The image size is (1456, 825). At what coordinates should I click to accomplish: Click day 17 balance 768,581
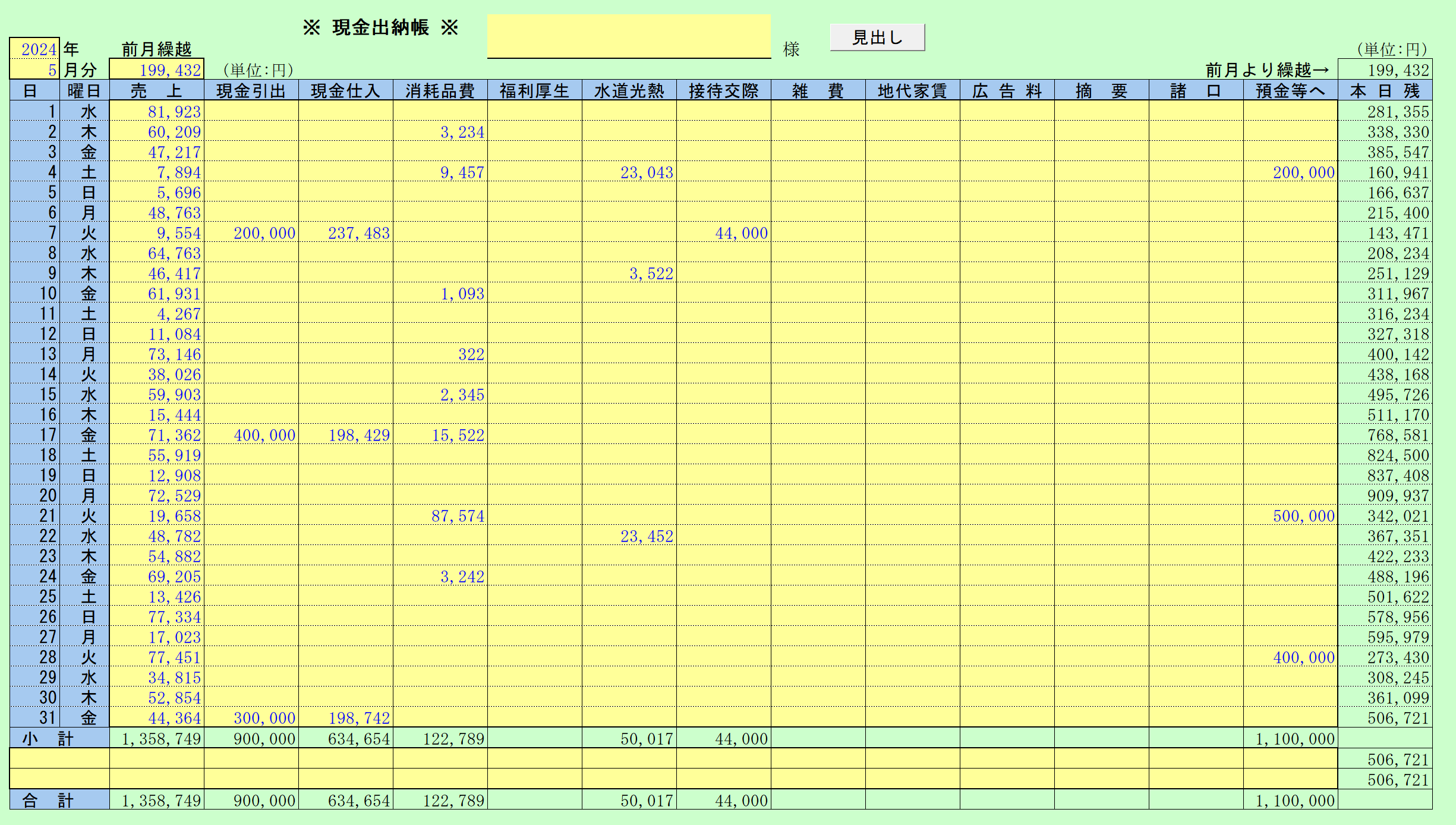coord(1385,434)
